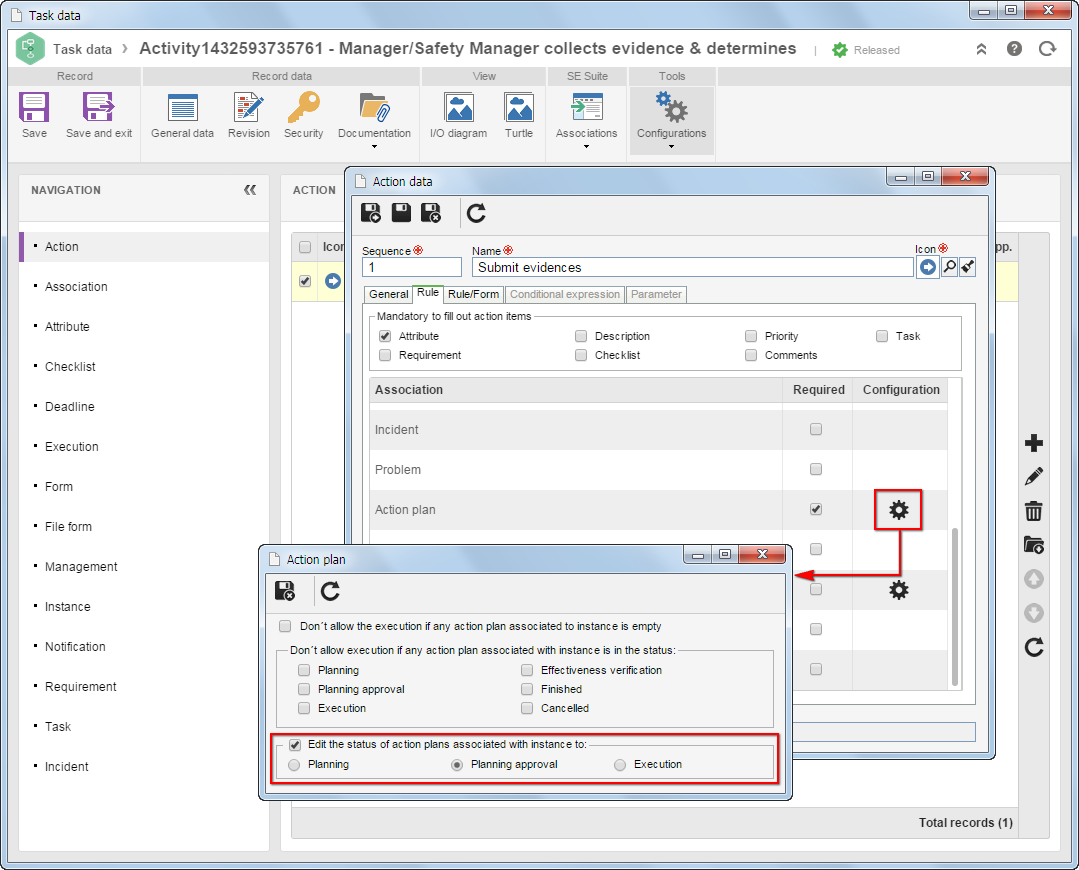This screenshot has width=1079, height=870.
Task: Expand the Associations dropdown arrow
Action: [586, 147]
